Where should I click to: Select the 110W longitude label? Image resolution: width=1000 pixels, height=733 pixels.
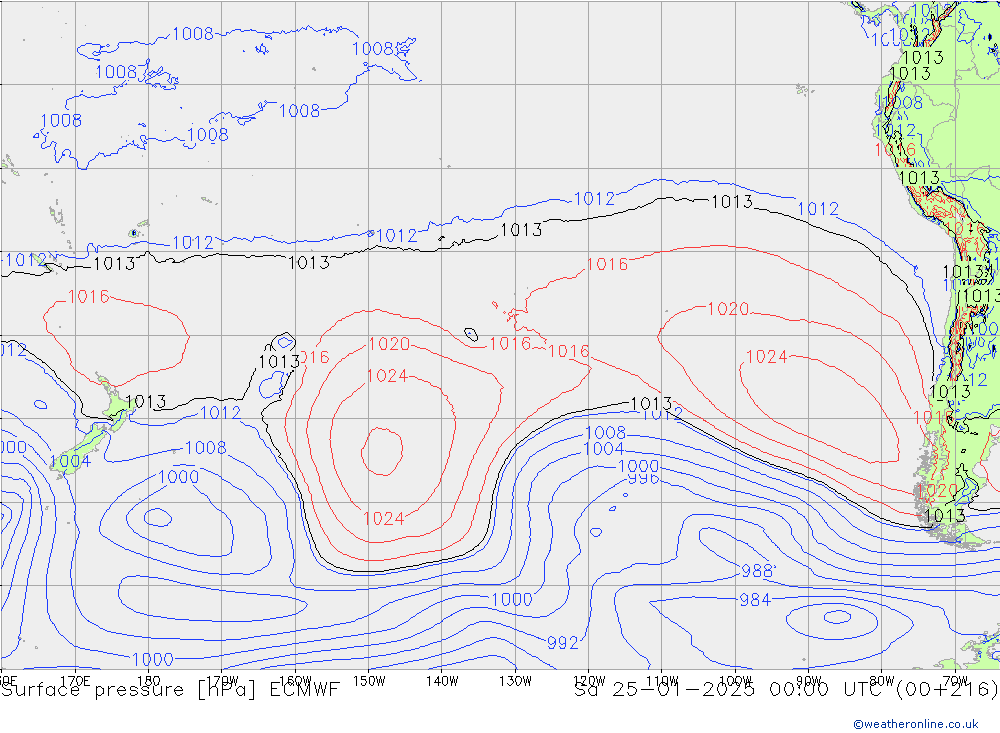[662, 681]
